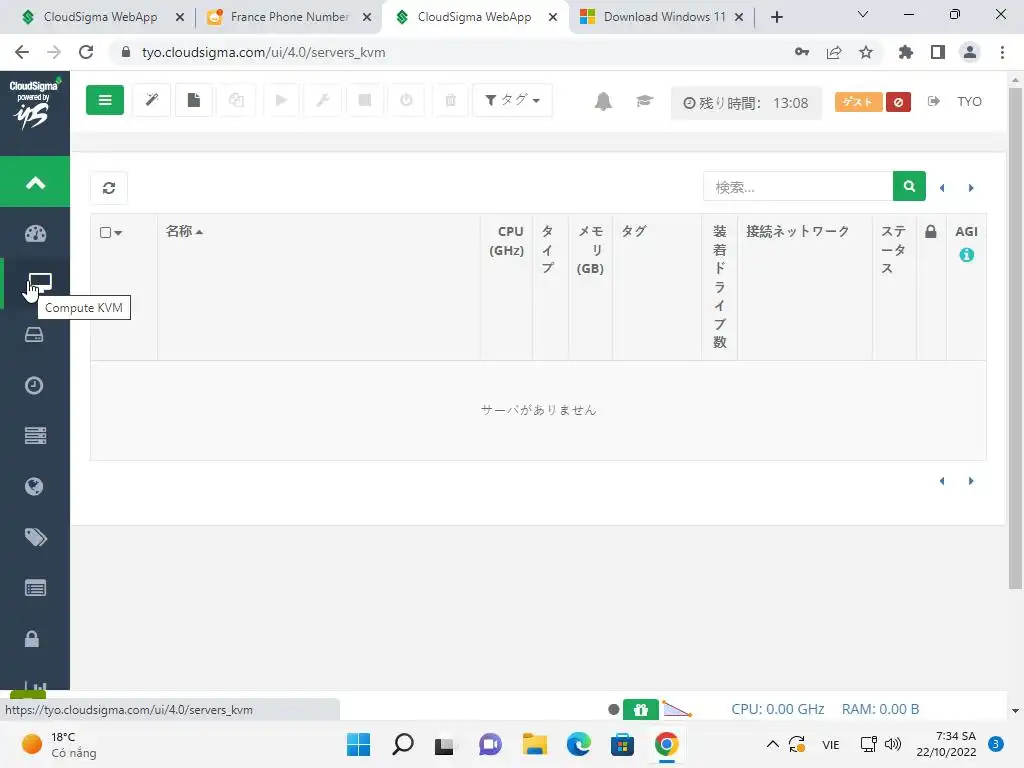1024x768 pixels.
Task: Bookmark this page with star icon
Action: coord(866,52)
